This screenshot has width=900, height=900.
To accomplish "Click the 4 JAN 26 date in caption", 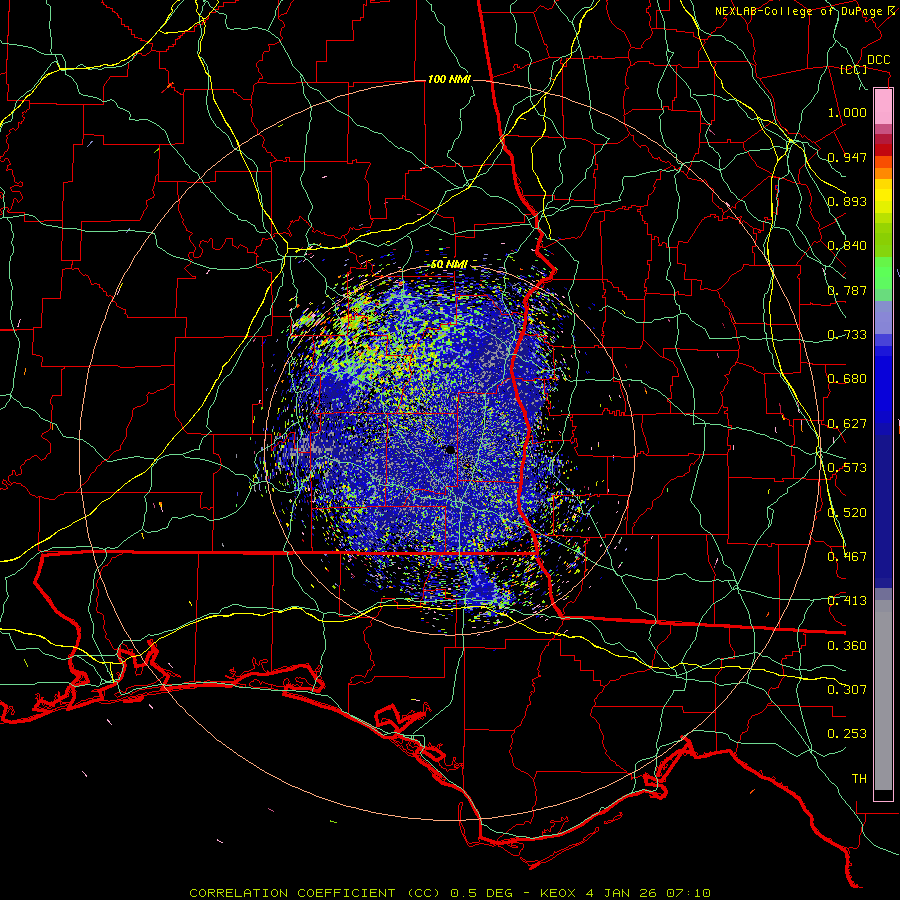I will (622, 893).
